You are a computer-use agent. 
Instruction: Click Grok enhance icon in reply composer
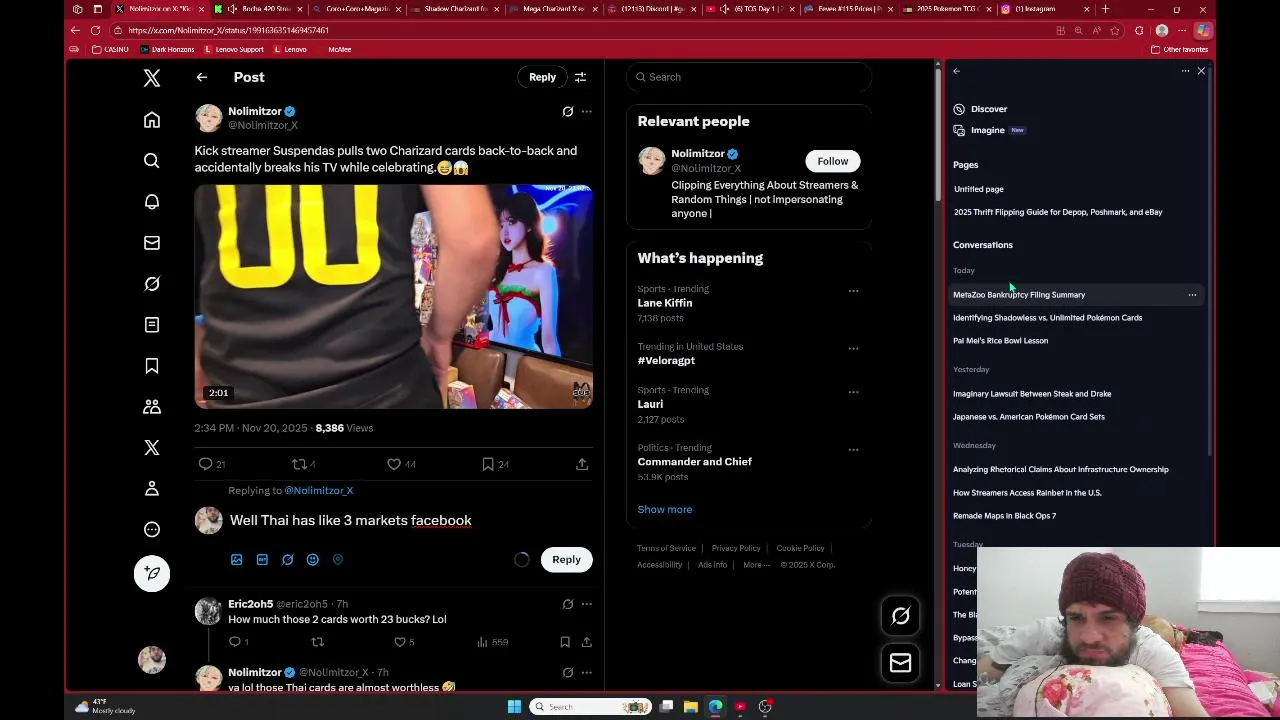(287, 559)
